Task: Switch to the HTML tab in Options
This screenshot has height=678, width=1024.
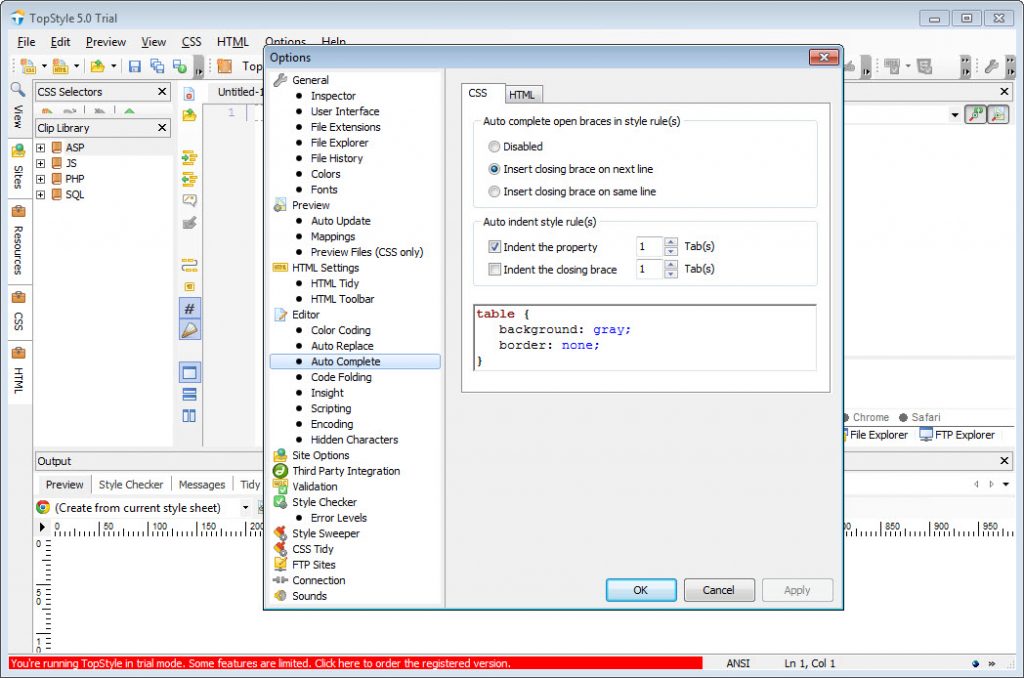Action: (522, 95)
